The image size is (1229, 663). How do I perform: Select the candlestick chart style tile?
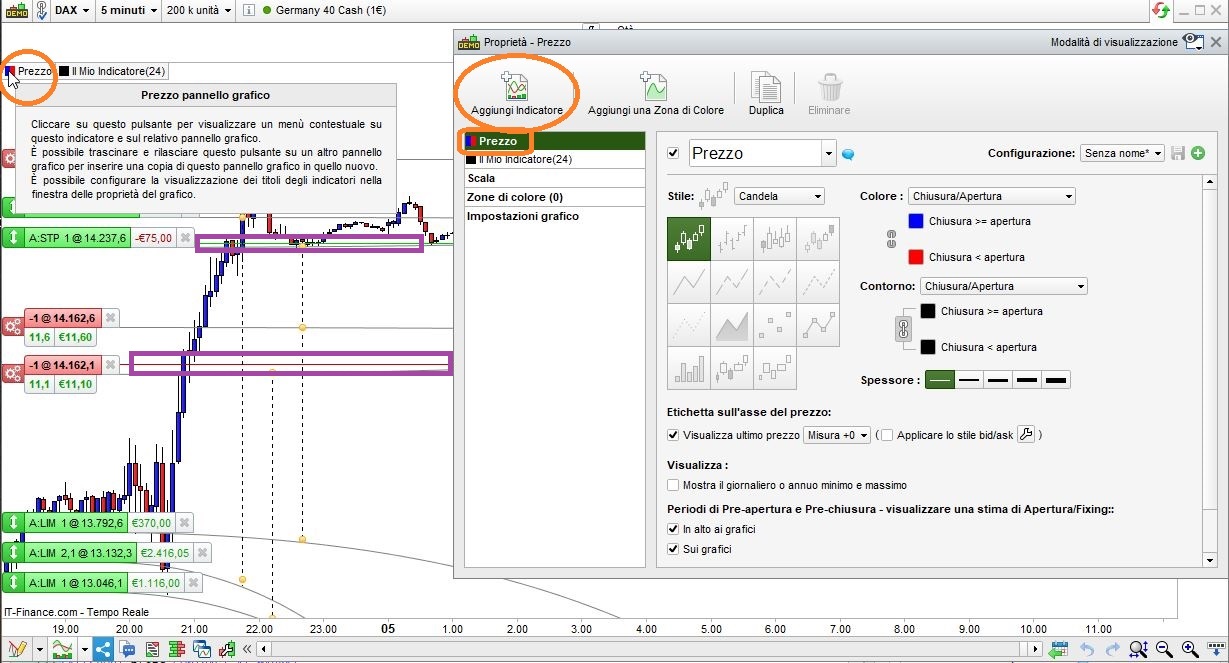pos(689,240)
